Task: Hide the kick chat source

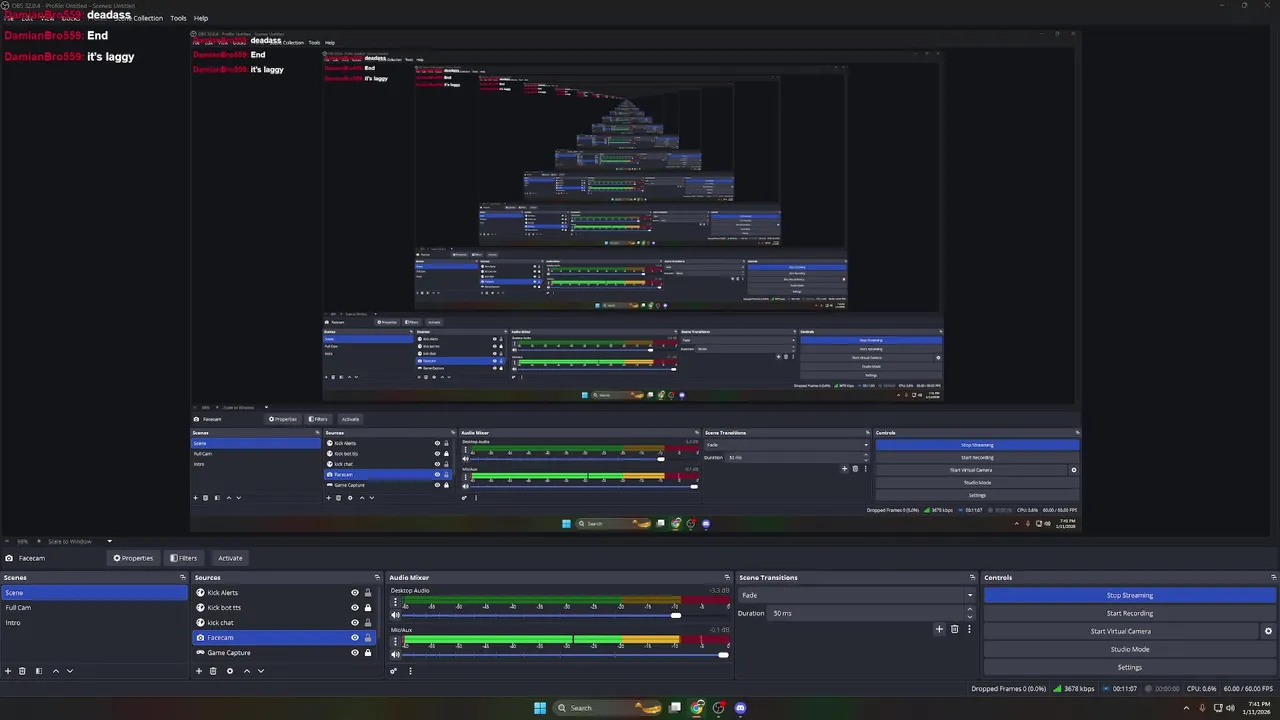Action: pos(354,623)
